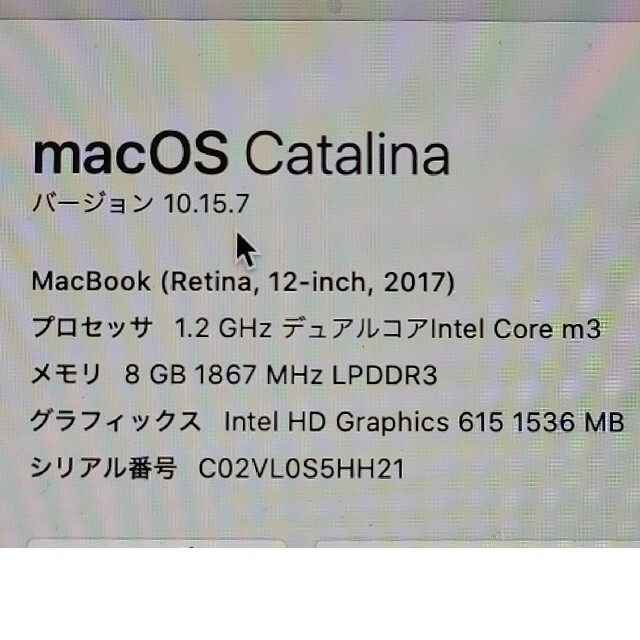The height and width of the screenshot is (640, 640).
Task: Click the グラフィックス label
Action: (x=116, y=420)
